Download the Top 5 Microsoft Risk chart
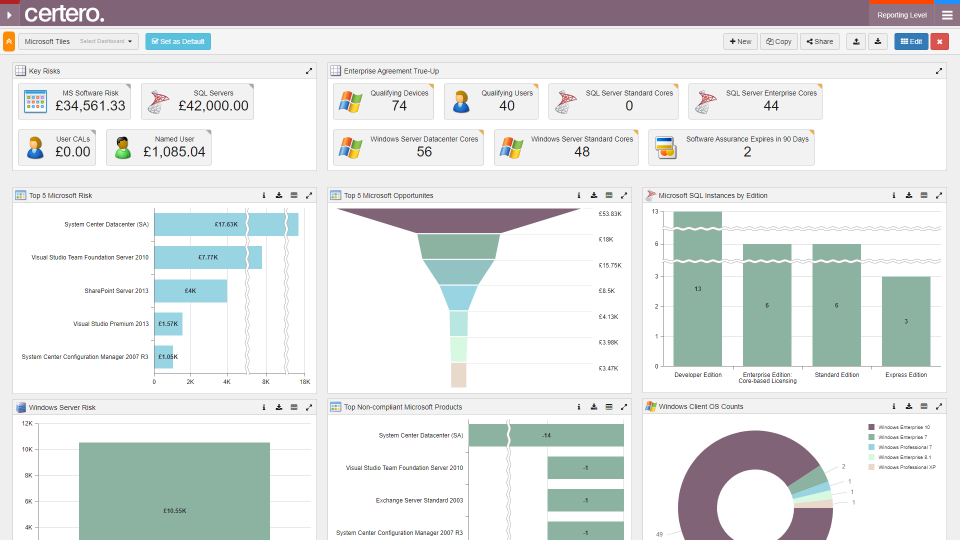Image resolution: width=960 pixels, height=540 pixels. click(279, 195)
